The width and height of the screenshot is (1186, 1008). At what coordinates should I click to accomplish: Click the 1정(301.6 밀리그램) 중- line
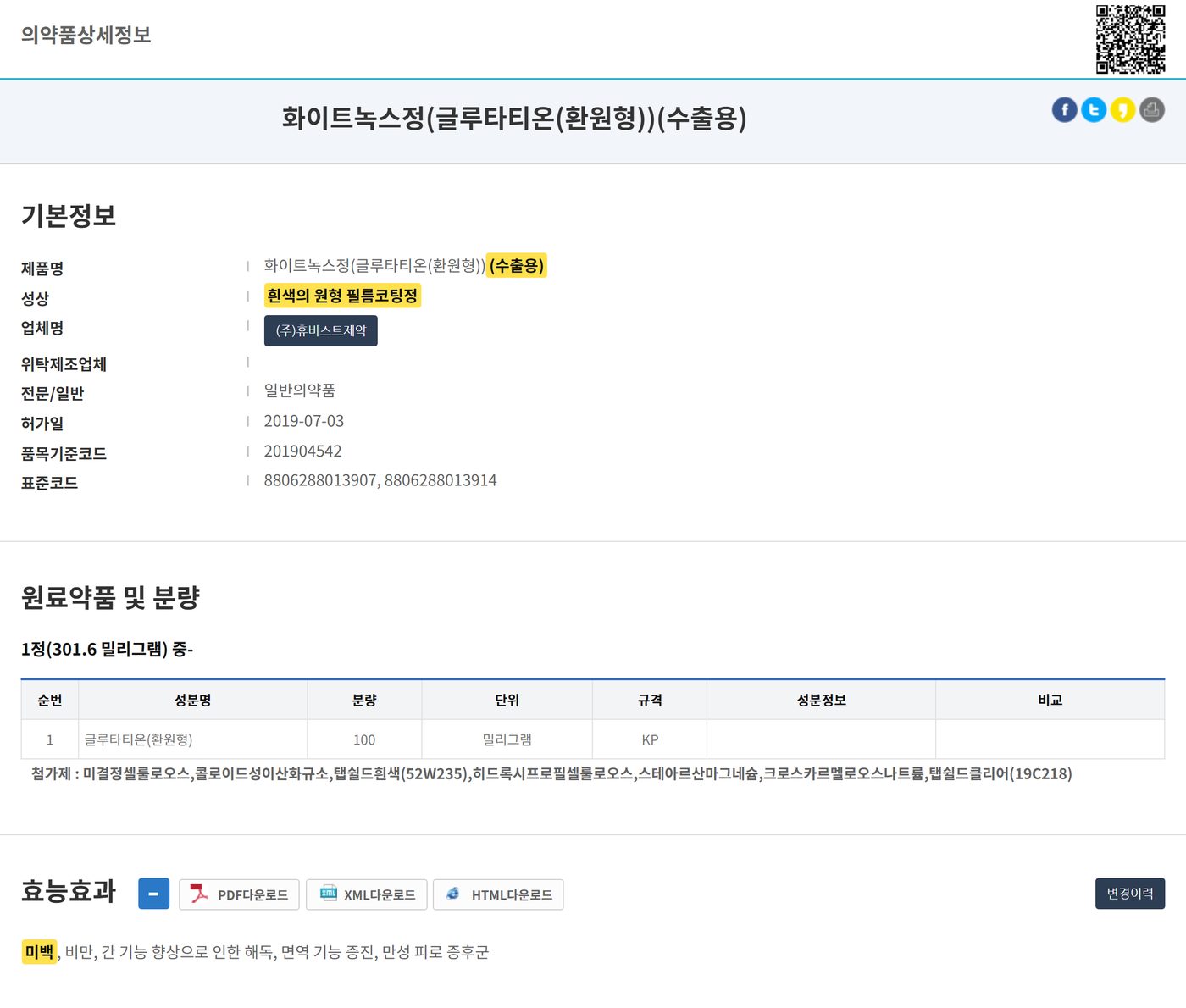(x=108, y=650)
